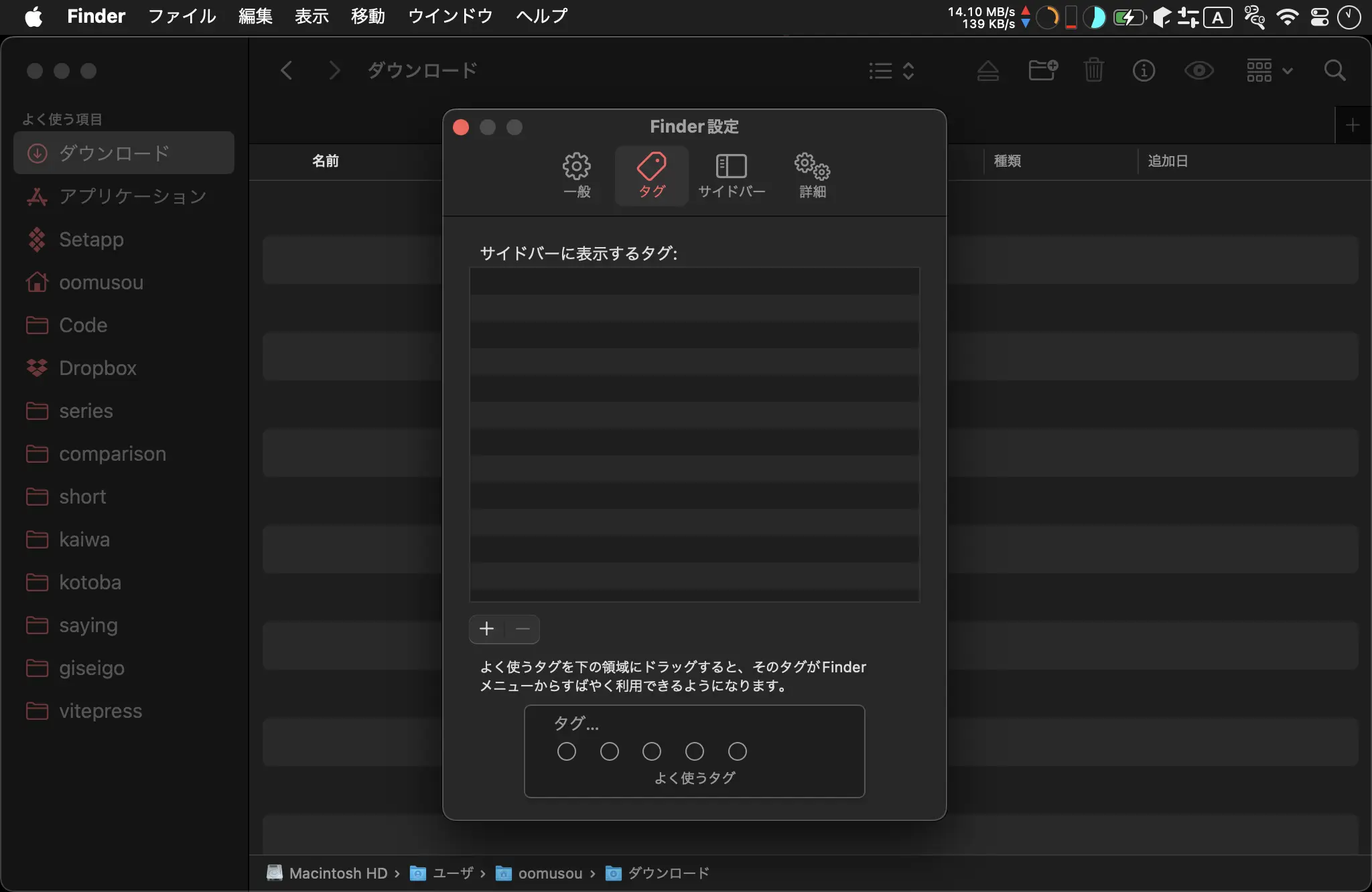Click ユーザ in the path bar
1372x892 pixels.
pyautogui.click(x=441, y=873)
